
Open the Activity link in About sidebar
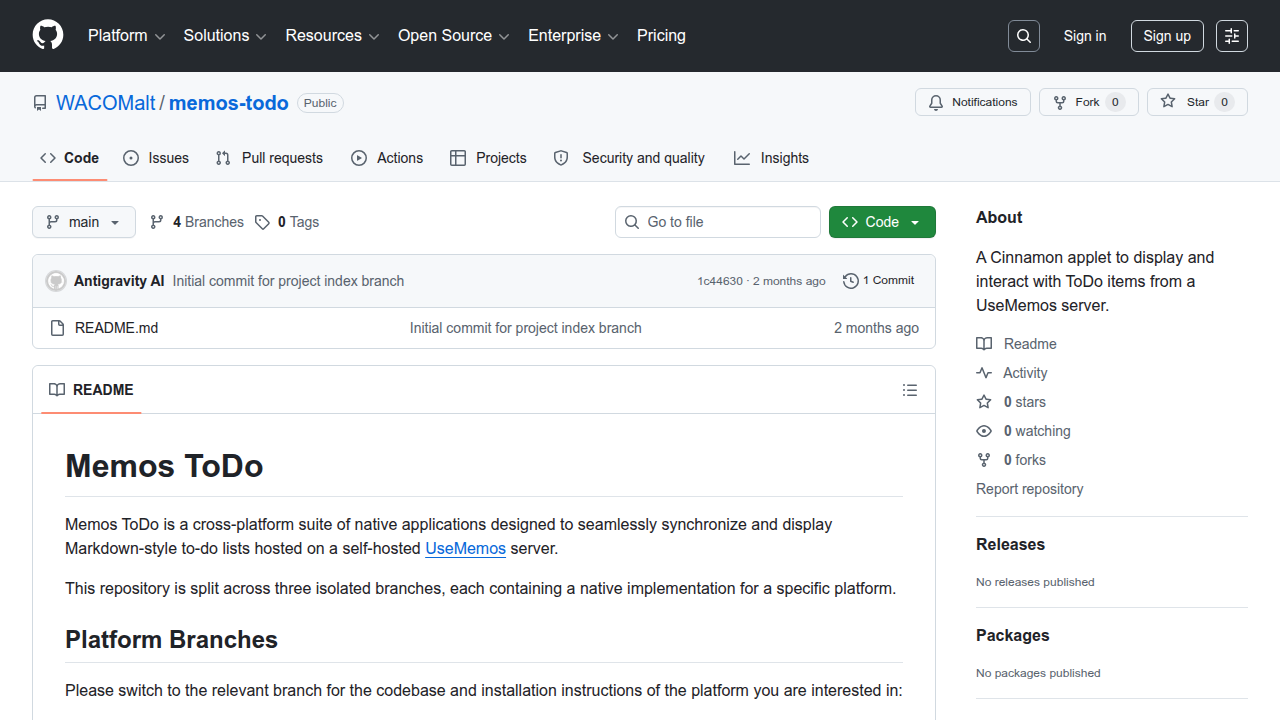pos(1026,373)
